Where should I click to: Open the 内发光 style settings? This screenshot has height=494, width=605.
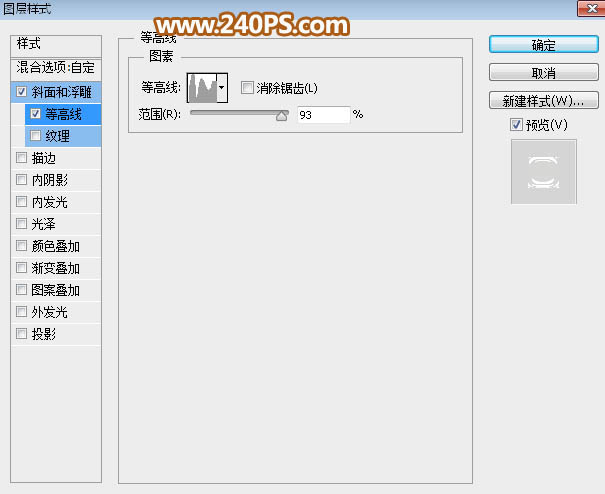click(x=50, y=202)
